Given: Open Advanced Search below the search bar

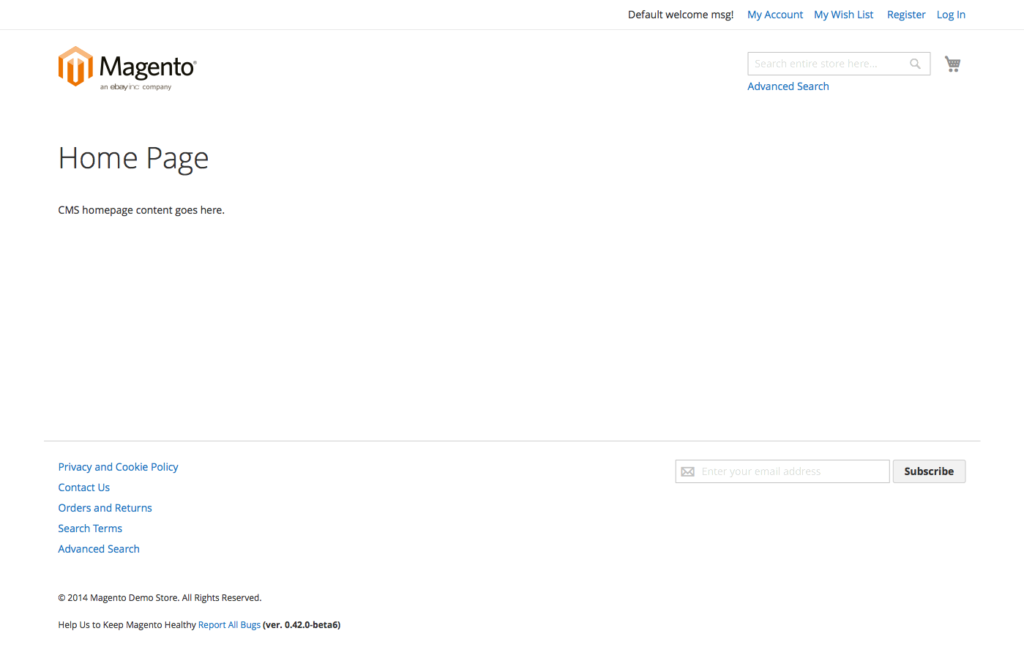Looking at the screenshot, I should 788,86.
